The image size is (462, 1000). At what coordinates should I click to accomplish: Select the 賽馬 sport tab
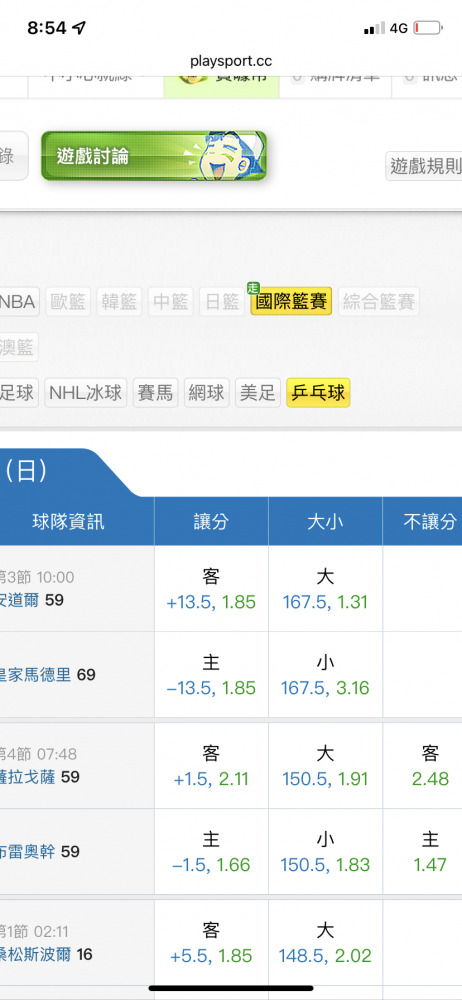(155, 393)
